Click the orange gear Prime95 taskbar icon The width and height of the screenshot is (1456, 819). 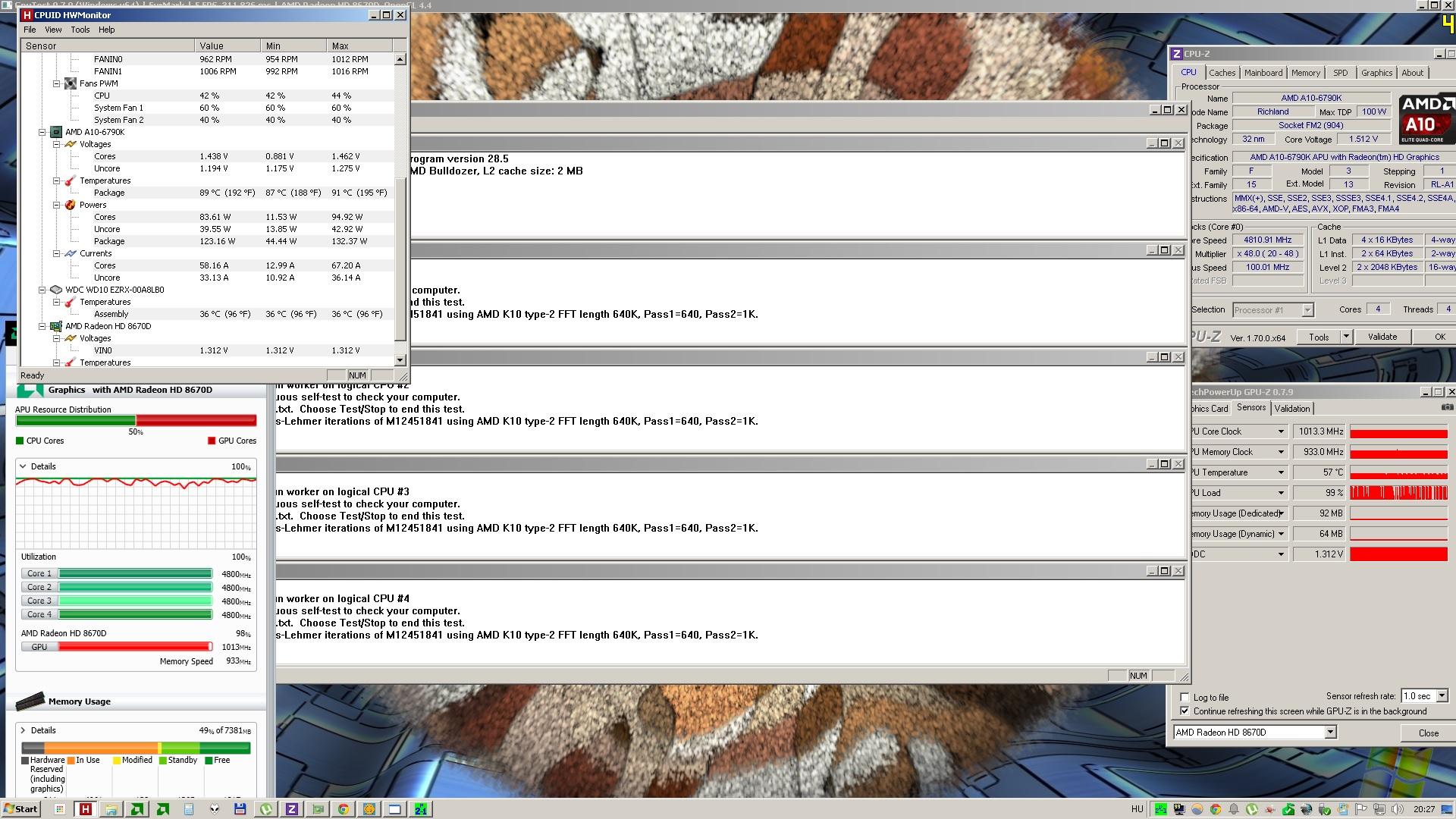pyautogui.click(x=369, y=809)
